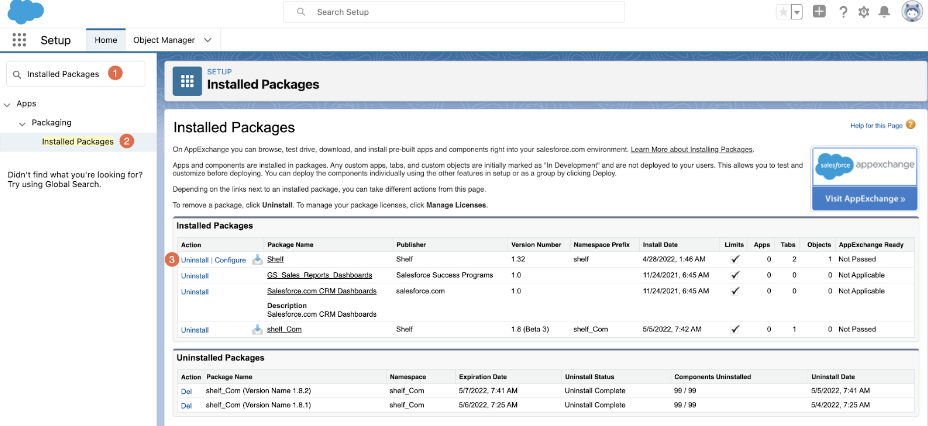This screenshot has width=928, height=426.
Task: Delete shelf_Com Version Name 1.8.2 entry
Action: point(186,391)
